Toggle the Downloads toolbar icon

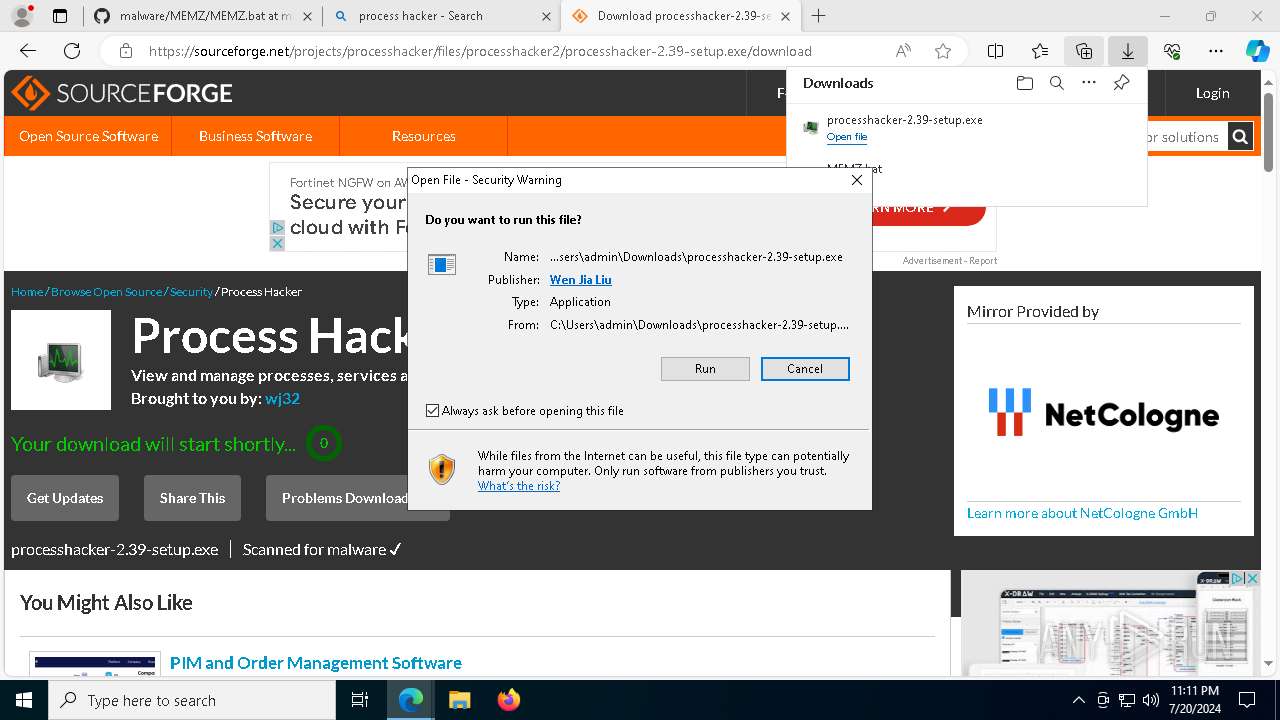pos(1128,51)
